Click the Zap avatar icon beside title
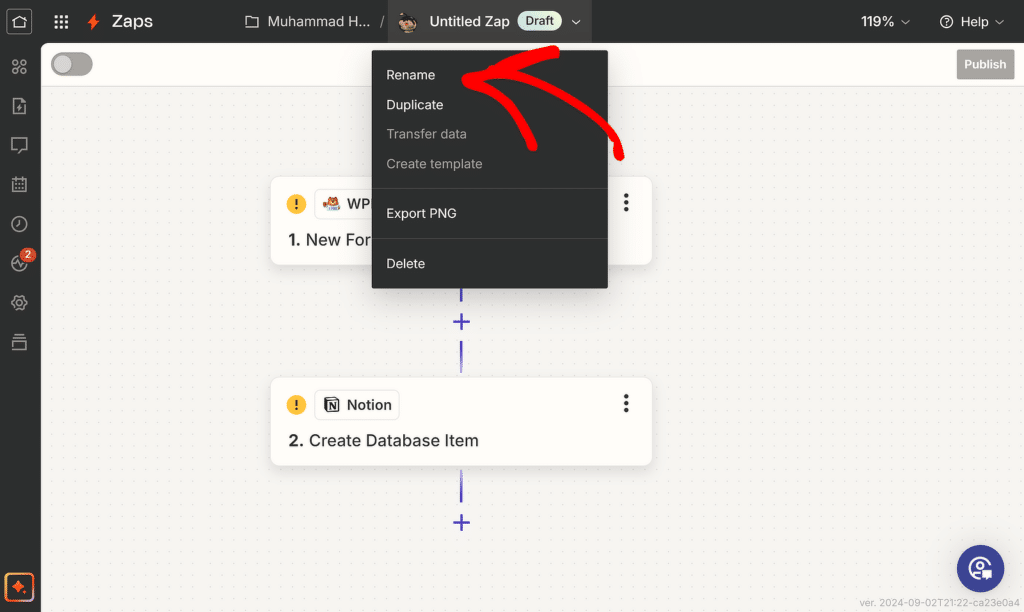Viewport: 1024px width, 612px height. 408,22
